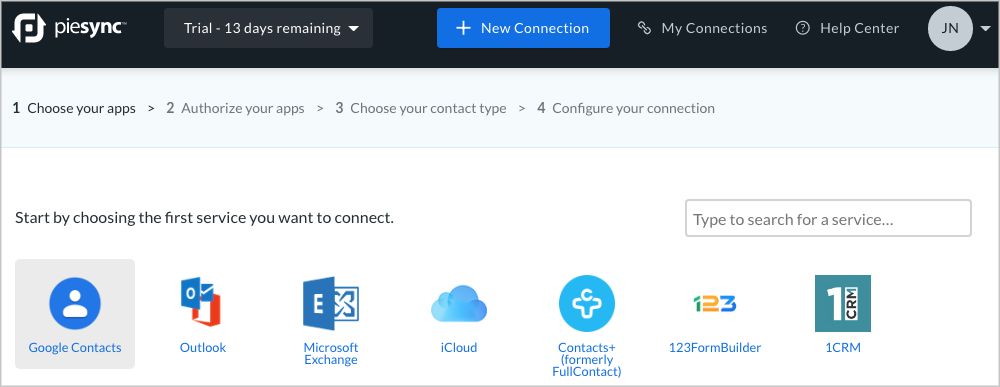Choose the Contacts+ icon
Image resolution: width=1000 pixels, height=387 pixels.
(587, 303)
